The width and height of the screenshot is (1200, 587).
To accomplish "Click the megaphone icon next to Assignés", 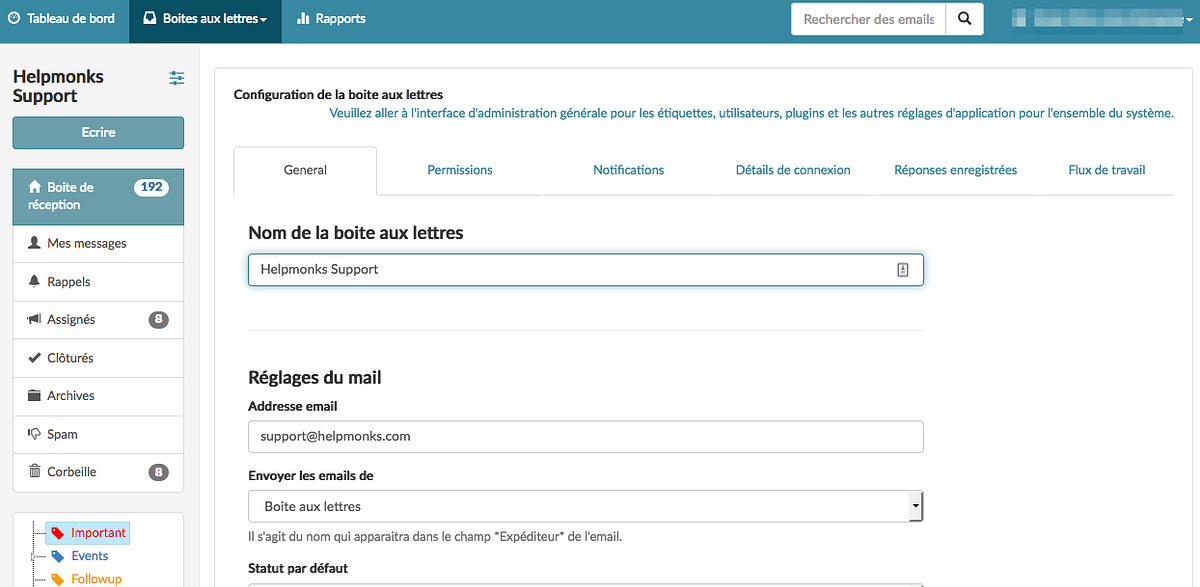I will 34,320.
